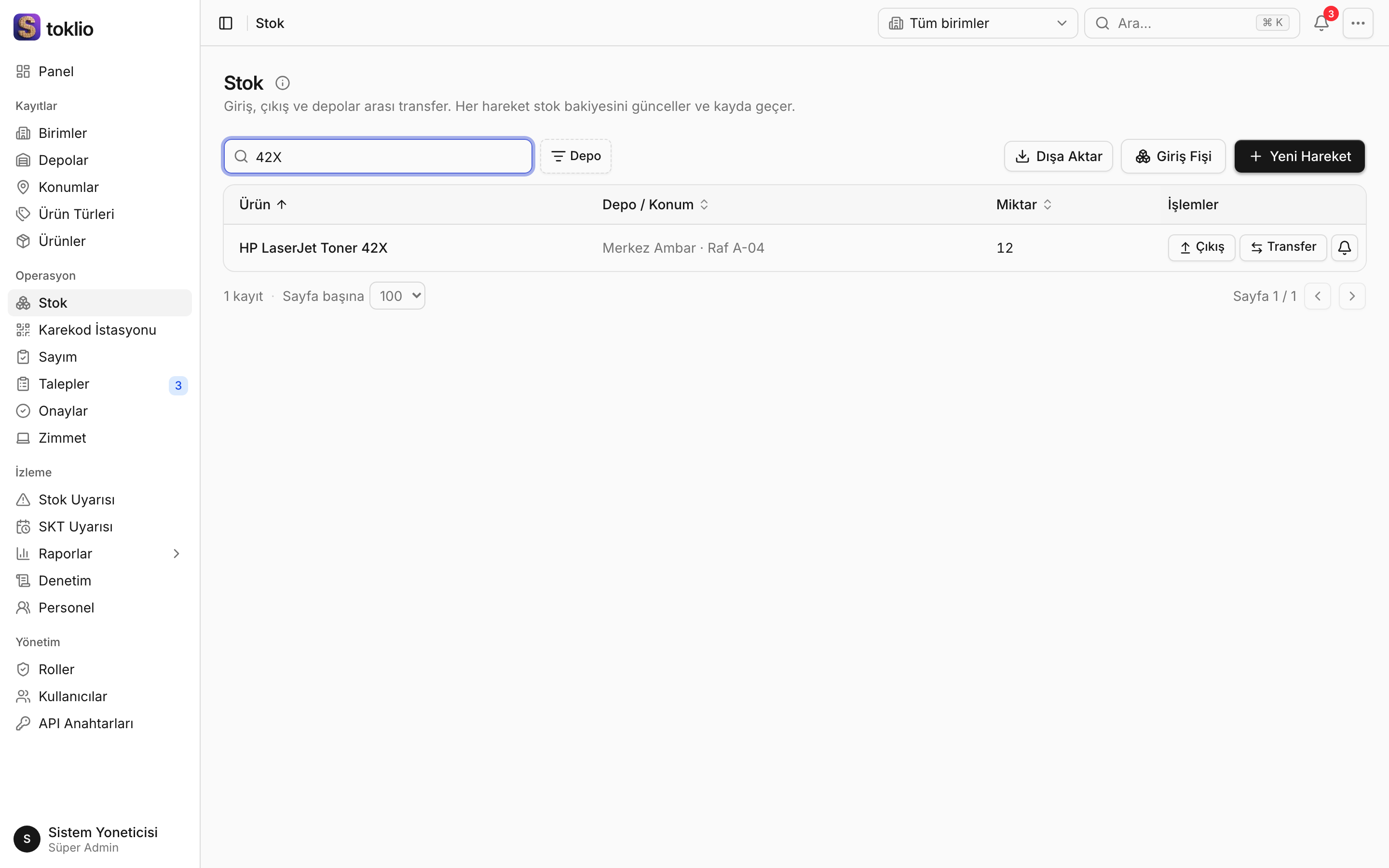
Task: Click the Yeni Hareket button
Action: click(x=1299, y=156)
